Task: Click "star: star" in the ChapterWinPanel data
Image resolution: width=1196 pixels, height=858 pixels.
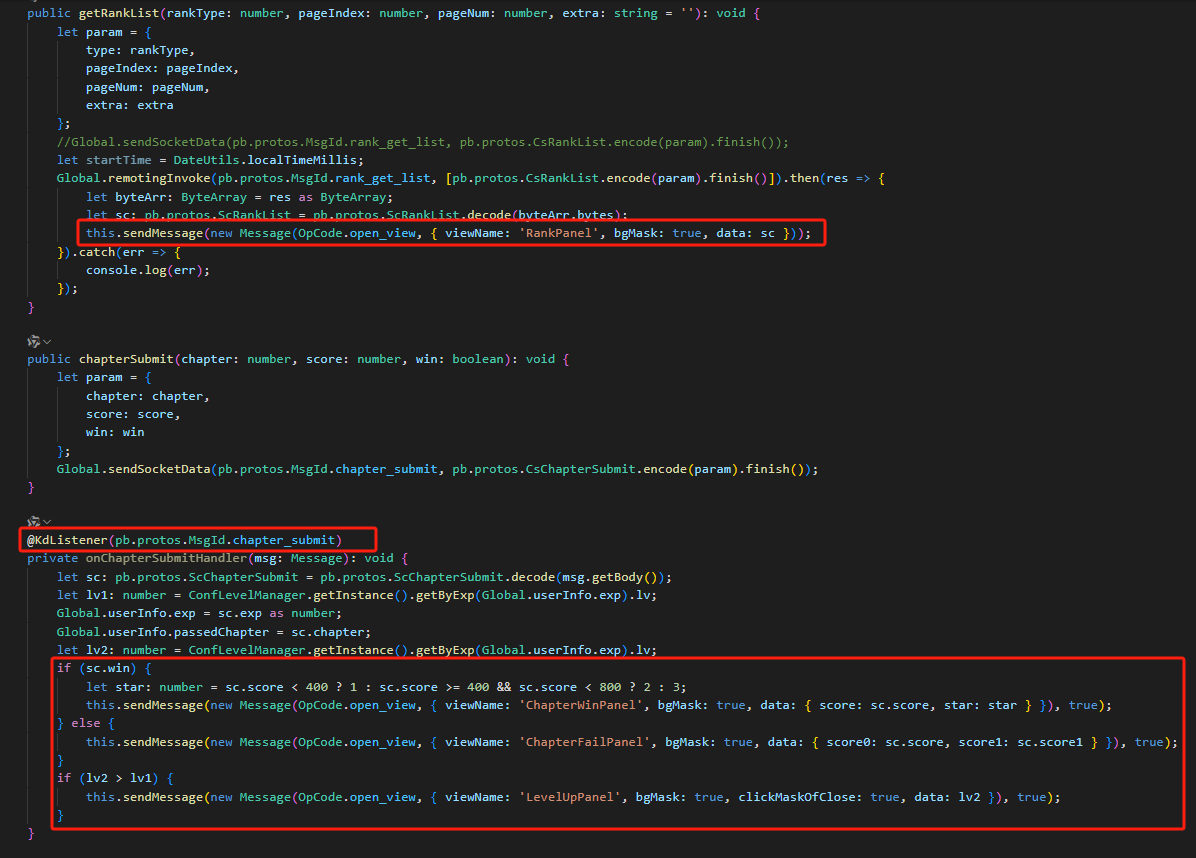Action: (x=981, y=705)
